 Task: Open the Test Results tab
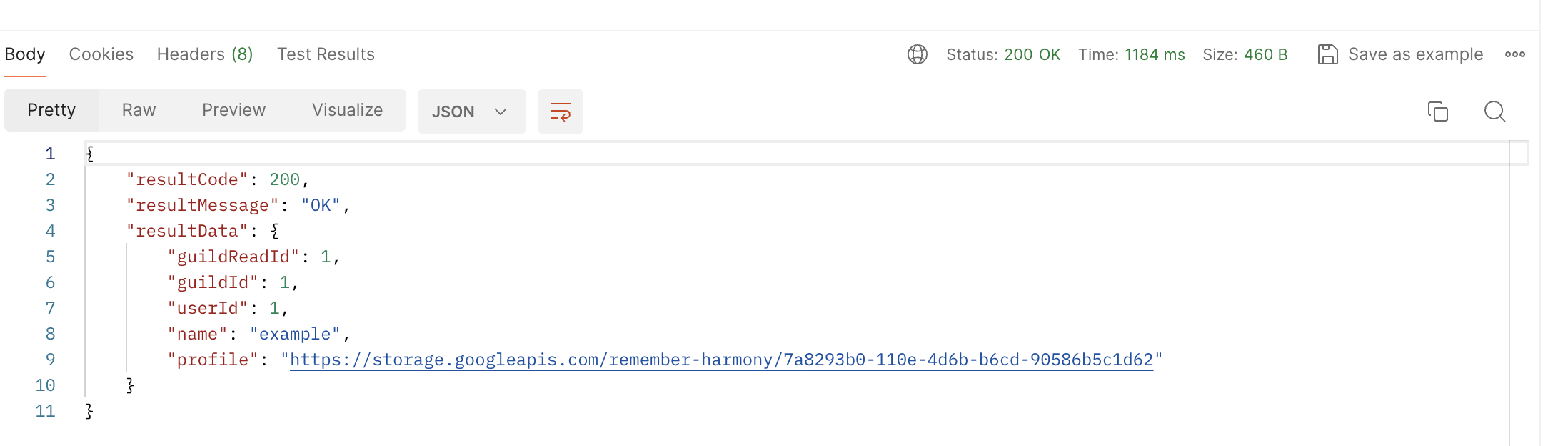click(x=326, y=54)
